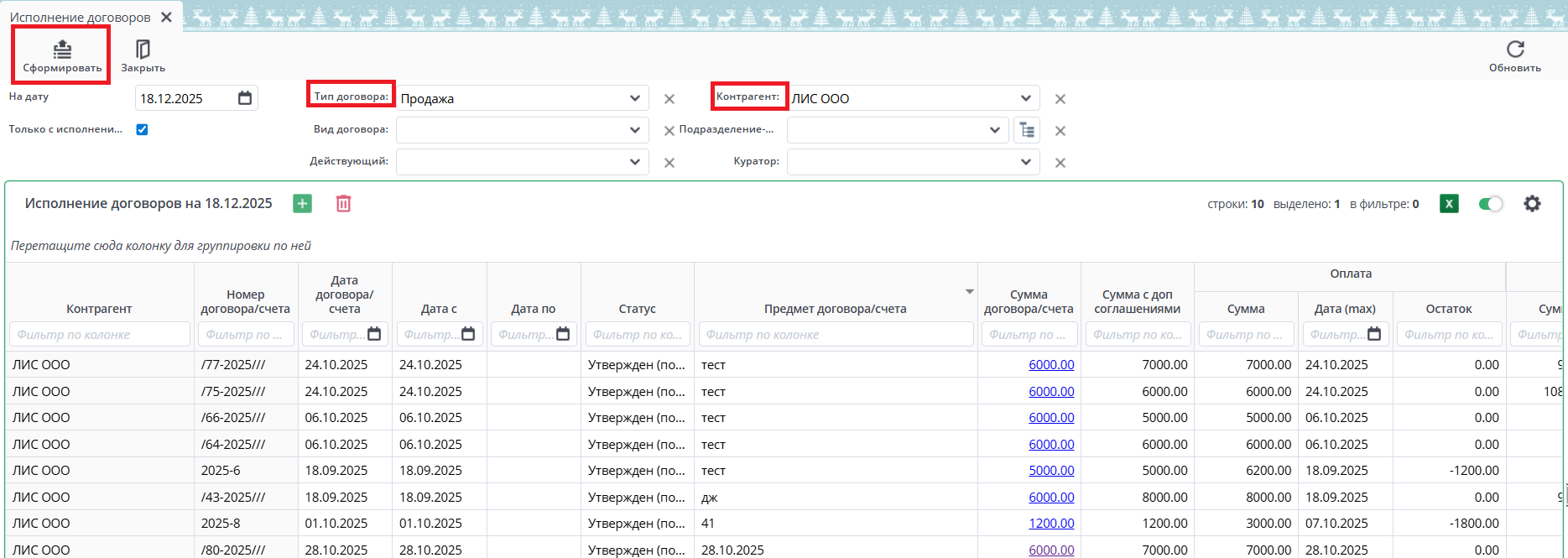The height and width of the screenshot is (558, 1568).
Task: Select the Исполнение договоров tab
Action: [x=81, y=17]
